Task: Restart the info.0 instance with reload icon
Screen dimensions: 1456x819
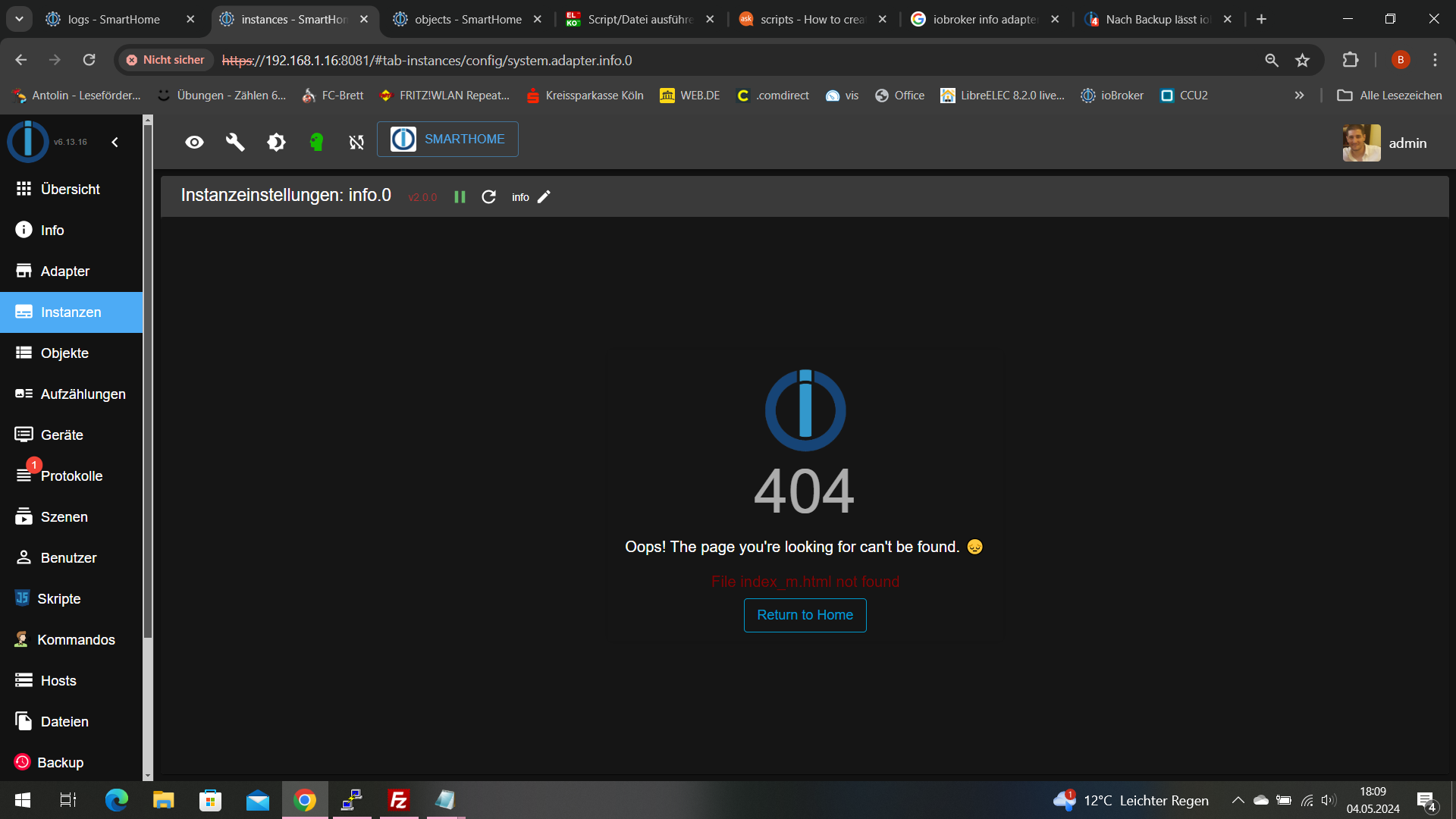Action: (x=488, y=197)
